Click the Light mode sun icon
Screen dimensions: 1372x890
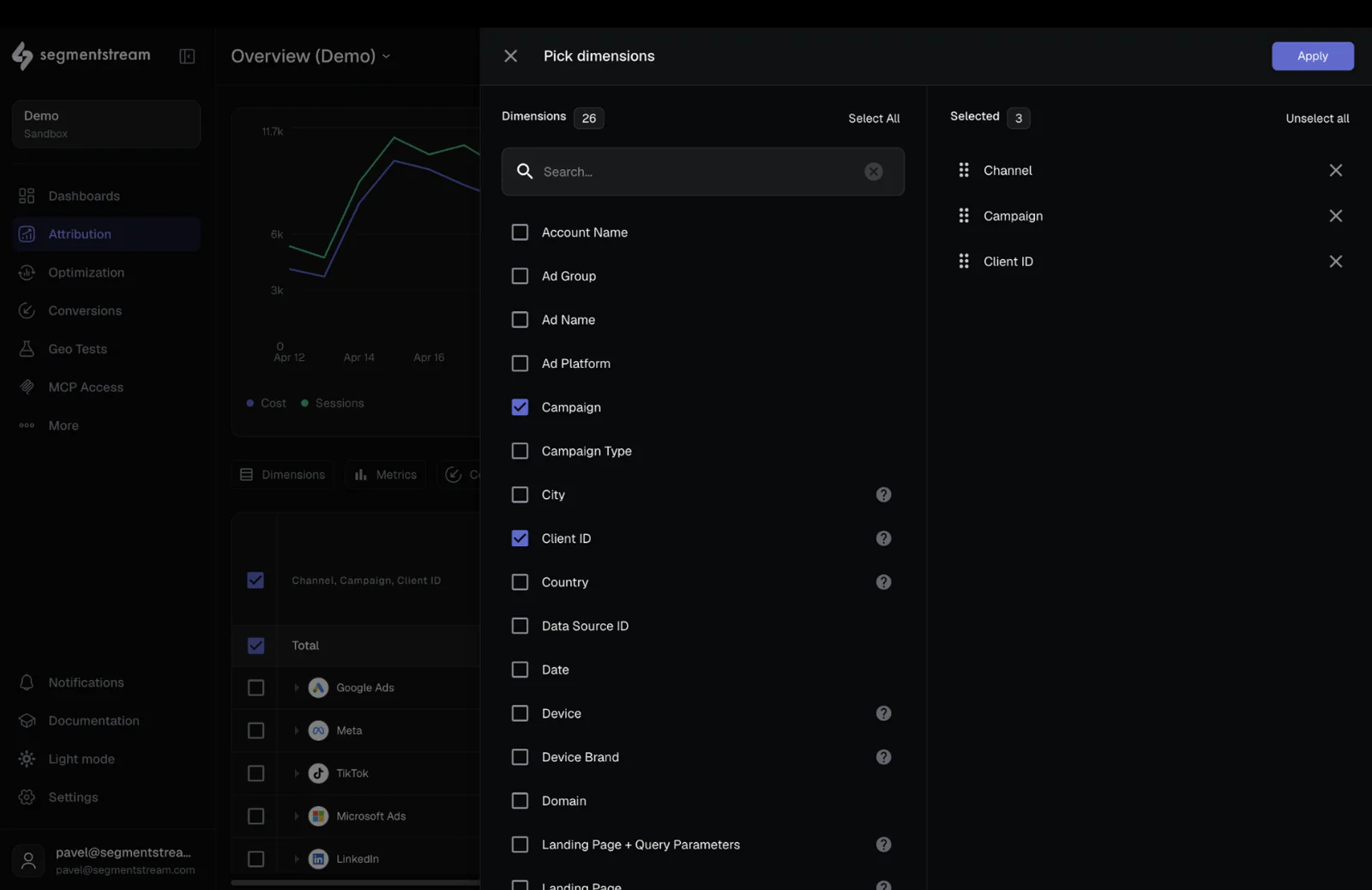click(x=27, y=759)
